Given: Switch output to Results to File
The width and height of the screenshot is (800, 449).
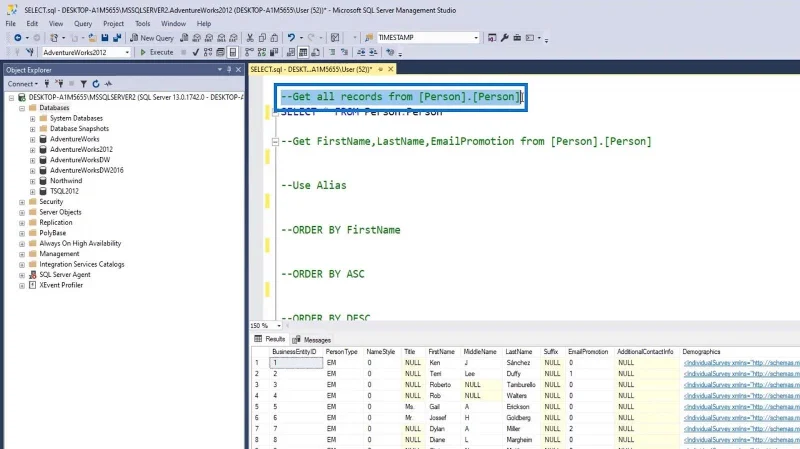Looking at the screenshot, I should (x=315, y=52).
